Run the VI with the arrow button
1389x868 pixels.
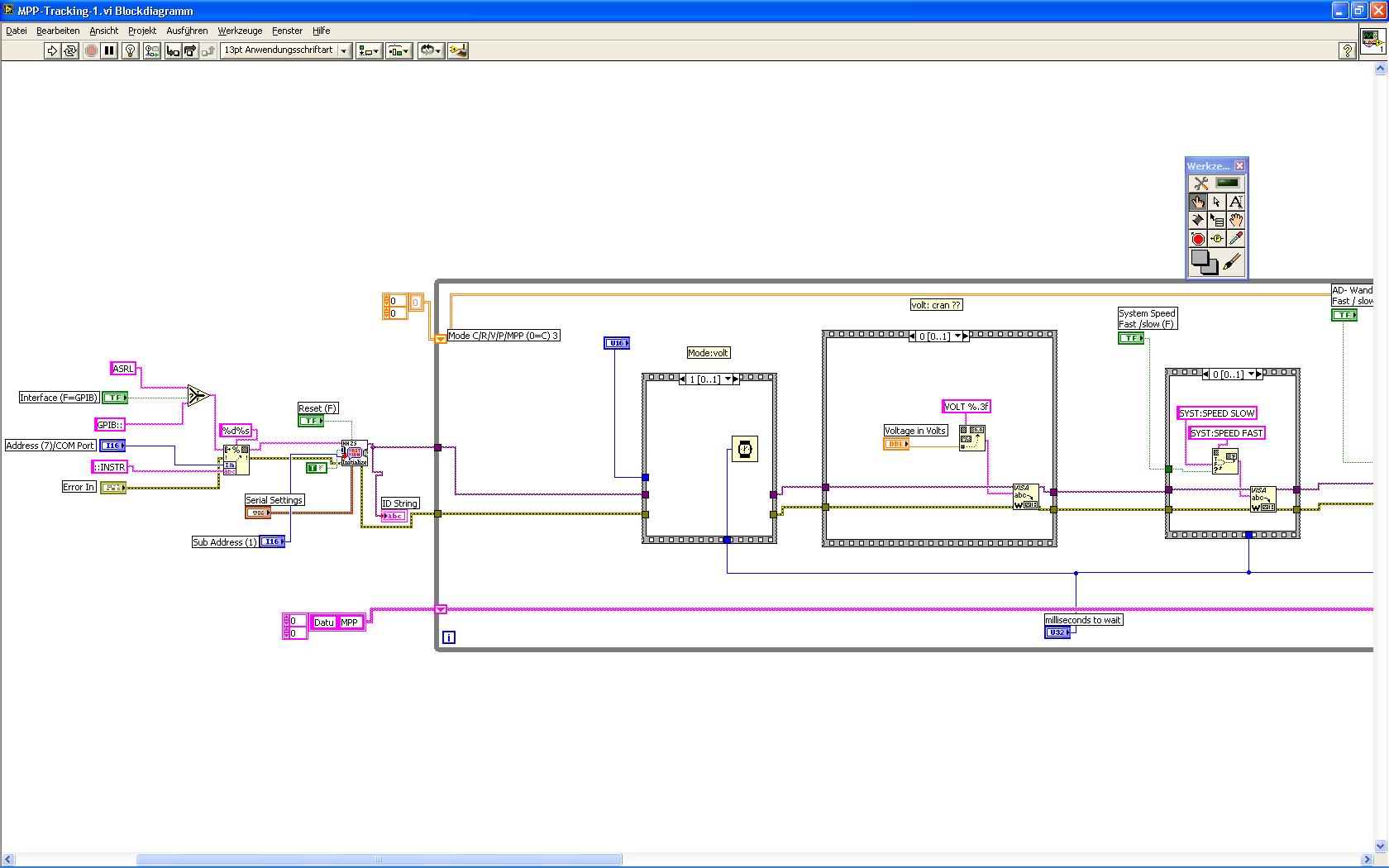point(52,50)
